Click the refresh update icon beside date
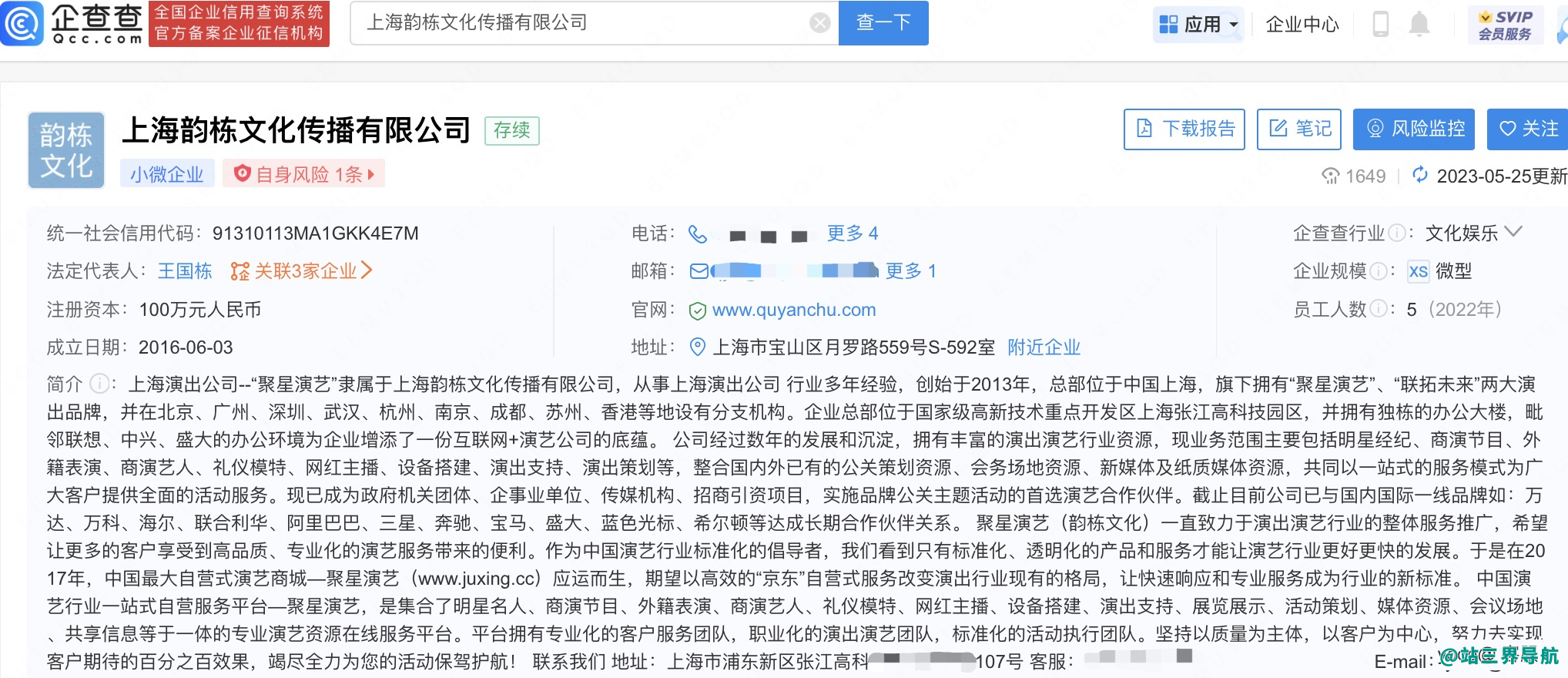The image size is (1568, 678). tap(1419, 175)
